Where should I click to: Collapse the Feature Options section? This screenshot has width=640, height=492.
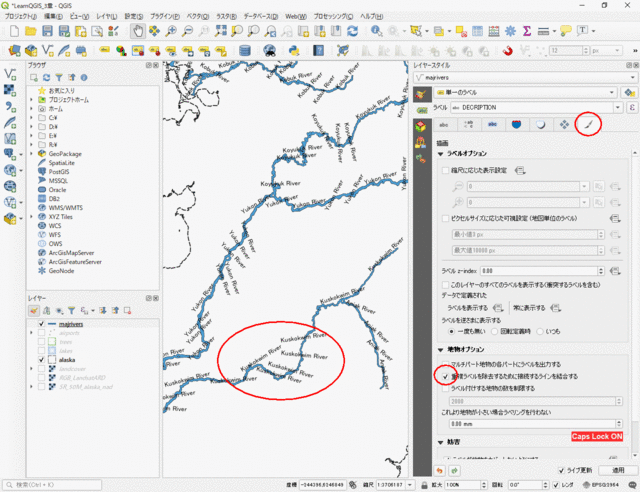pyautogui.click(x=441, y=350)
